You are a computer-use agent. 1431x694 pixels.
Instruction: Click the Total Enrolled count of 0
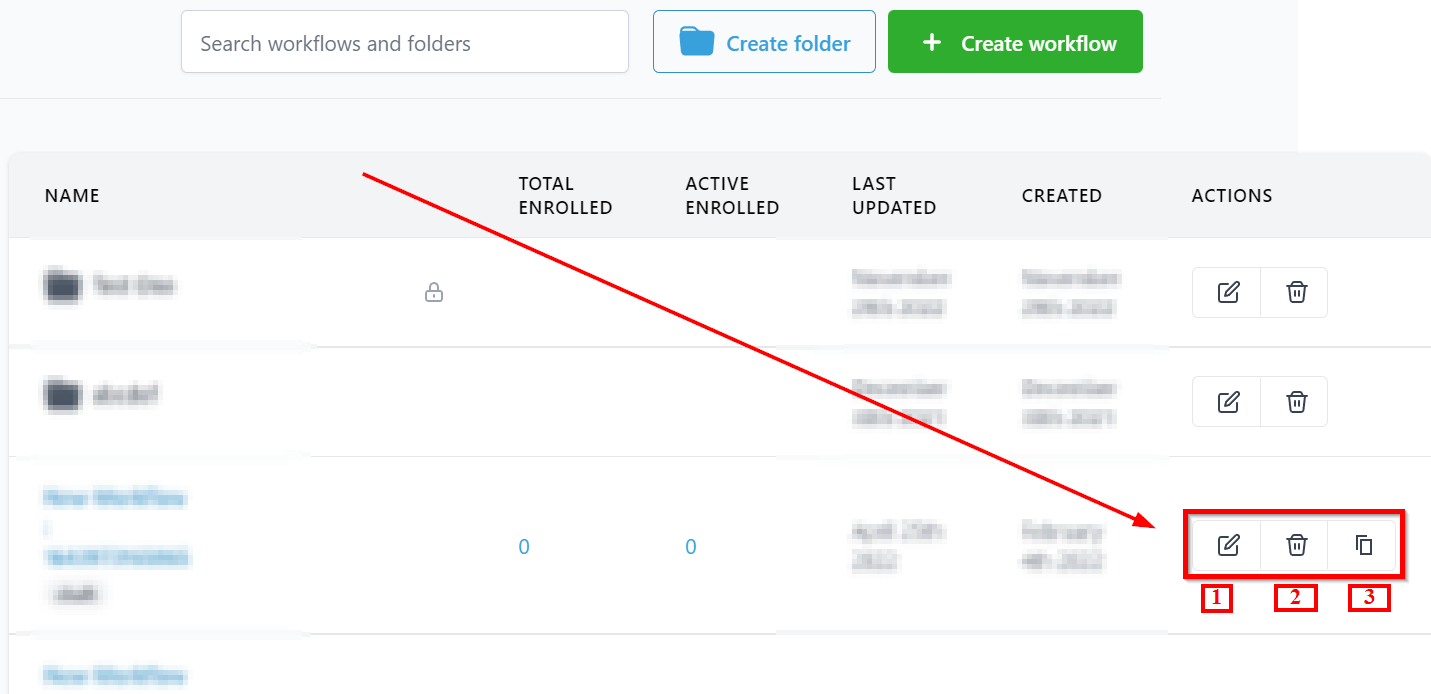[524, 547]
